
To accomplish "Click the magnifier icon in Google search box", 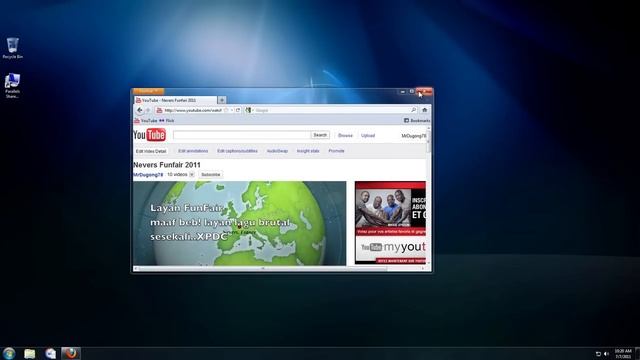I will [413, 110].
